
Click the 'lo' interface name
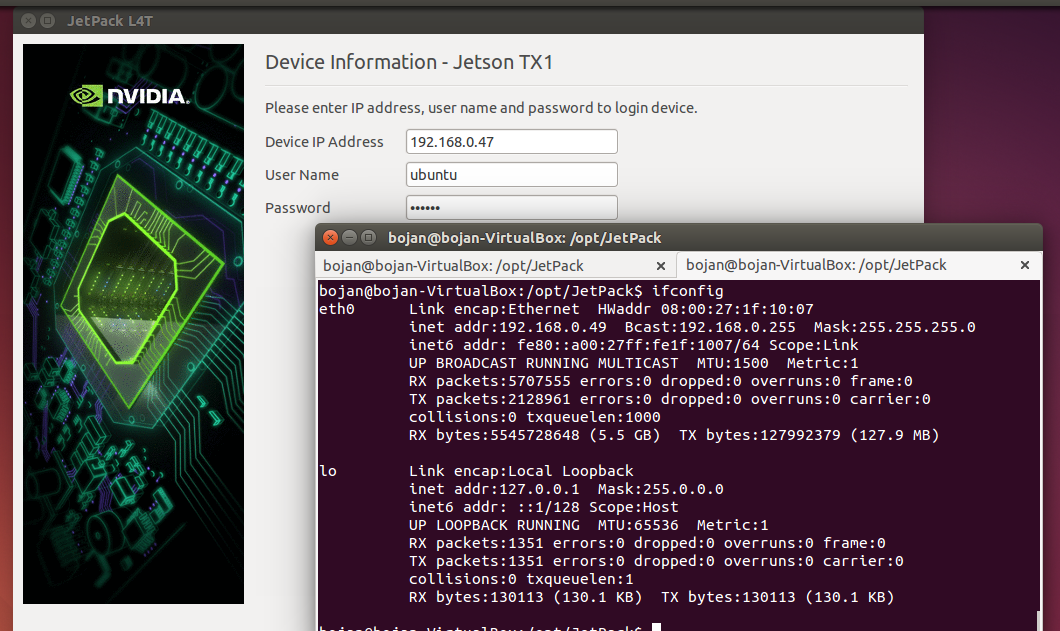pos(328,471)
